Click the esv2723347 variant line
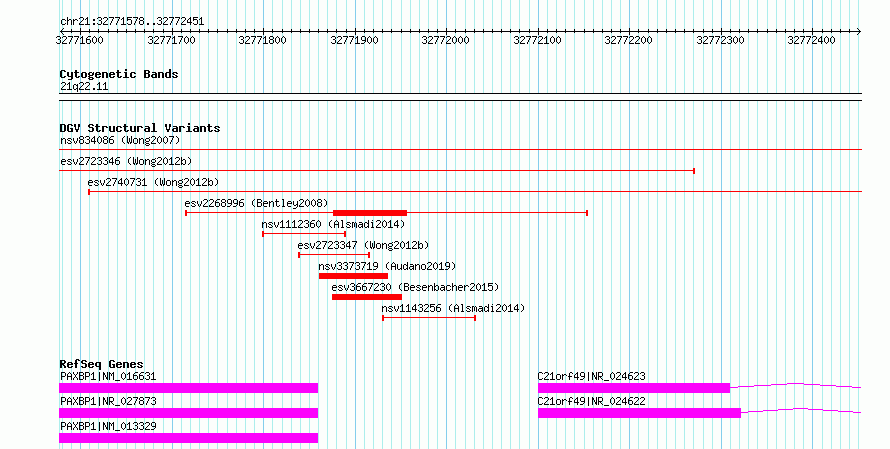 click(334, 255)
